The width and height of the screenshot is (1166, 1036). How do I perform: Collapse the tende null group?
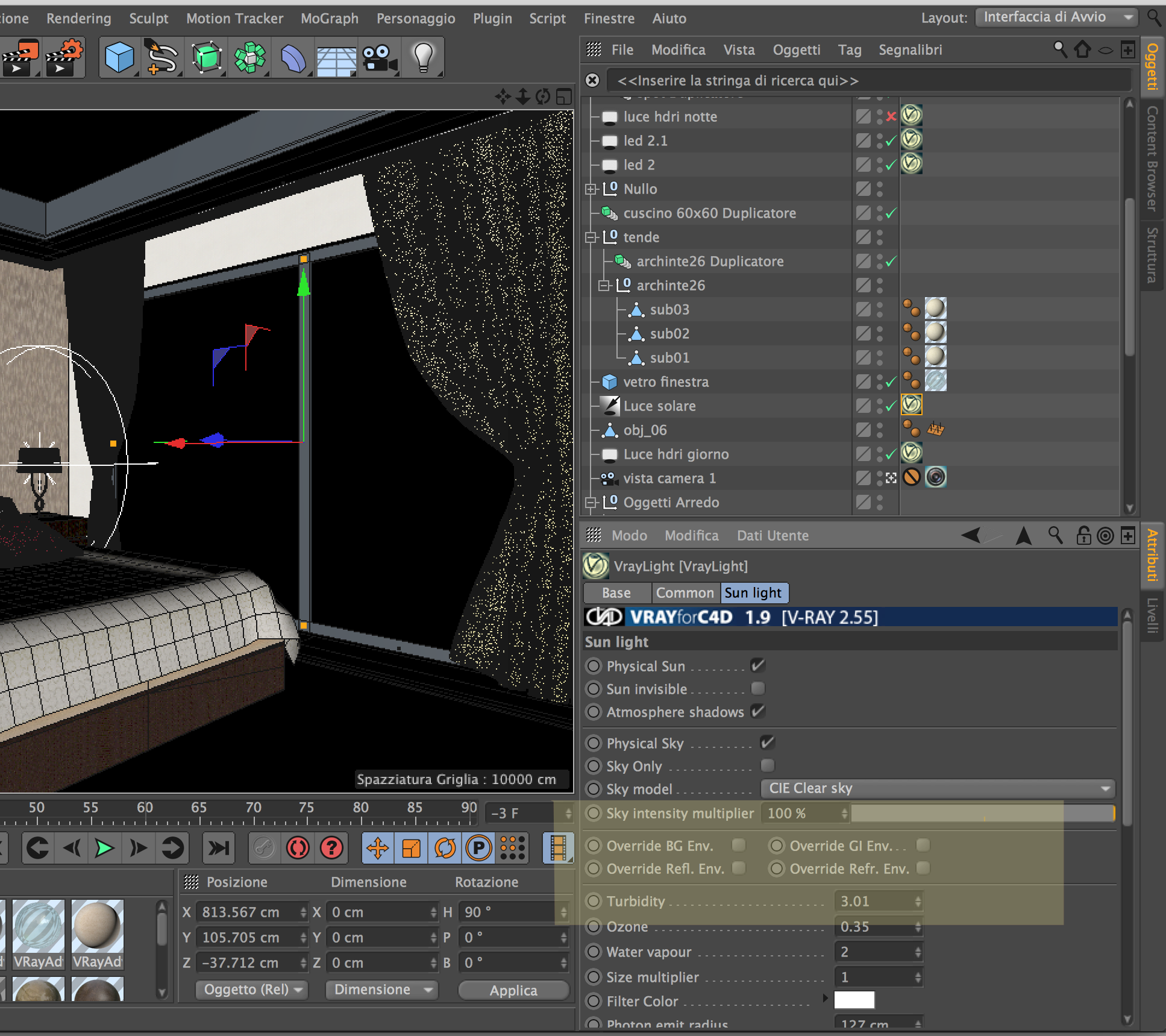[591, 237]
